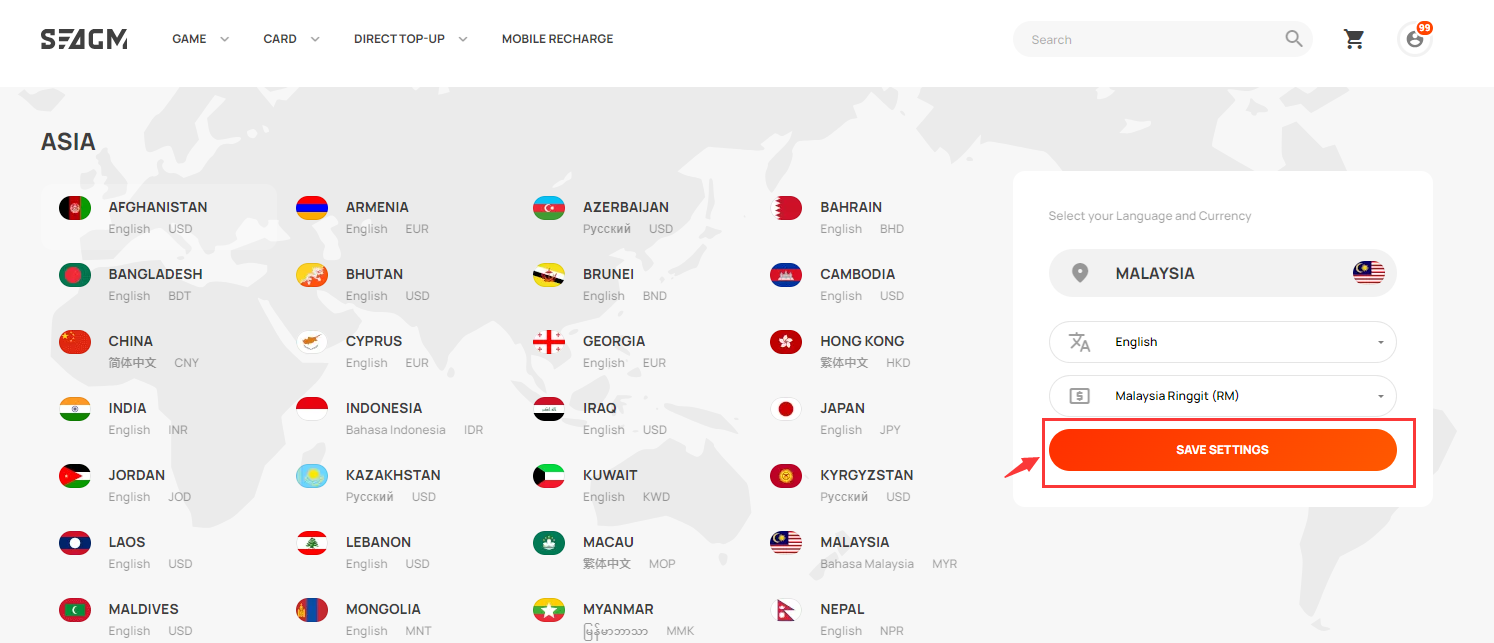The height and width of the screenshot is (643, 1494).
Task: Click the MALAYSIA region selector field
Action: pos(1222,273)
